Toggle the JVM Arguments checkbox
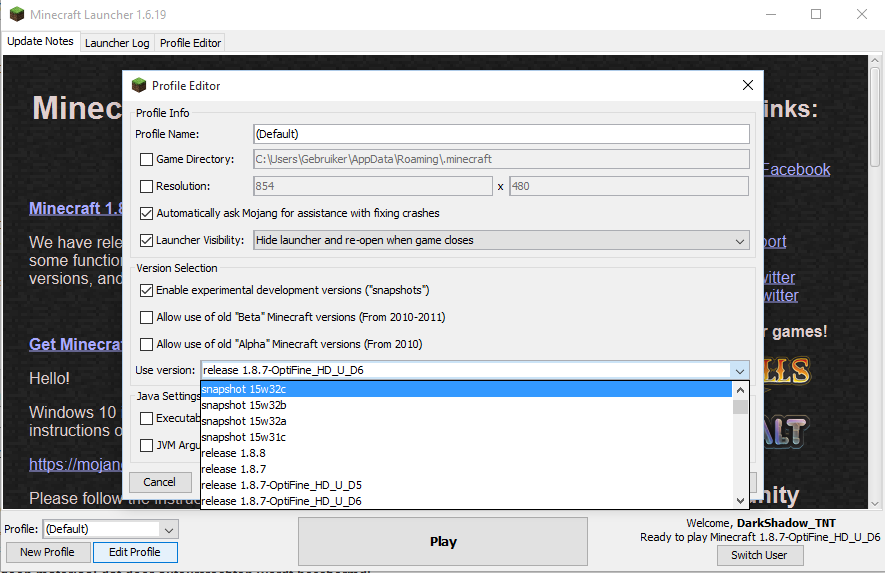885x573 pixels. point(146,445)
